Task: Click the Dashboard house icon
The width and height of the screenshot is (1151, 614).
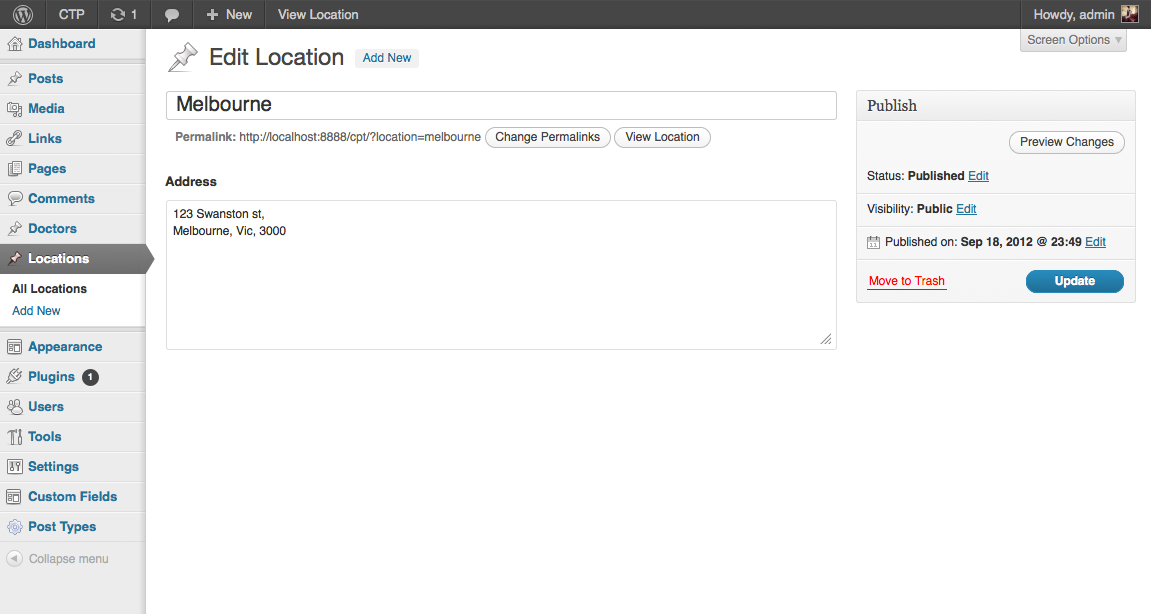Action: pyautogui.click(x=14, y=44)
